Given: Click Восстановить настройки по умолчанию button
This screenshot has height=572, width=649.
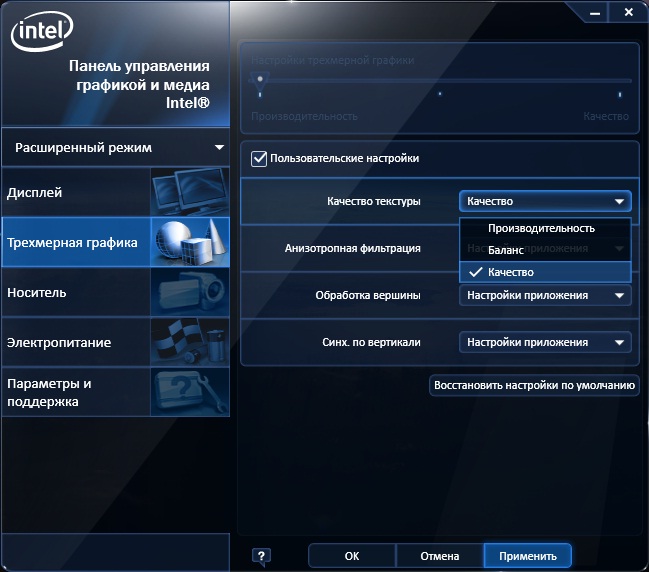Looking at the screenshot, I should point(534,385).
